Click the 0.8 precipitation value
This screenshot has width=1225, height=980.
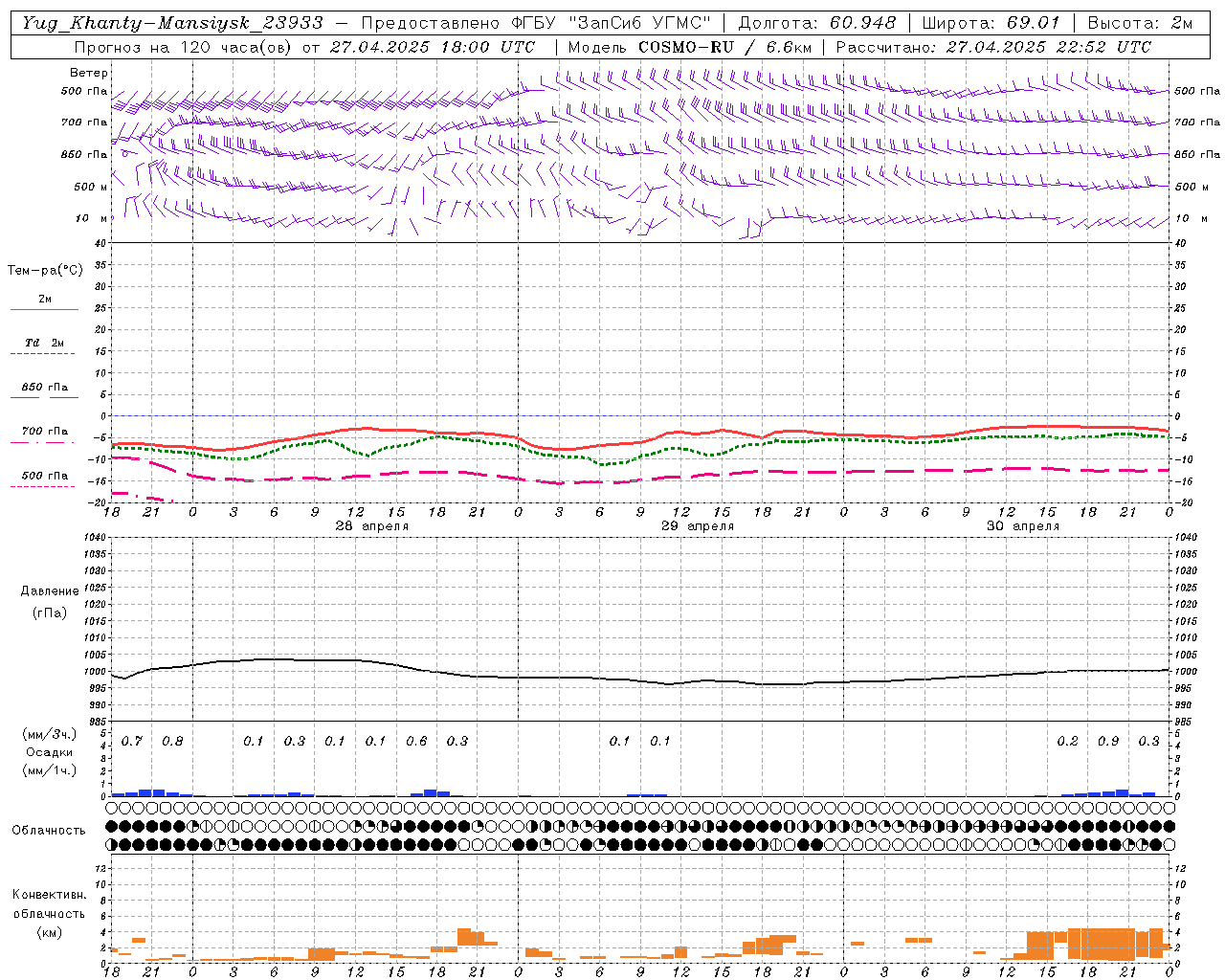[172, 742]
